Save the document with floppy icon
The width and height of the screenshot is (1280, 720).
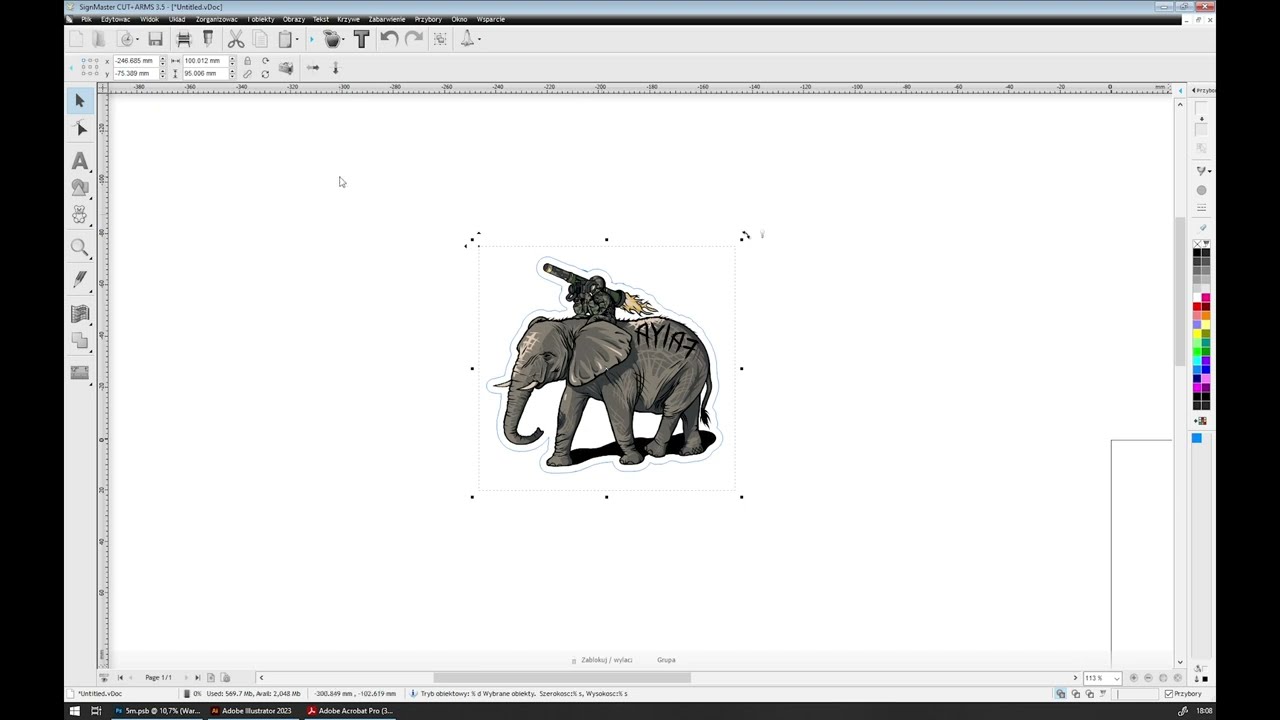[155, 39]
